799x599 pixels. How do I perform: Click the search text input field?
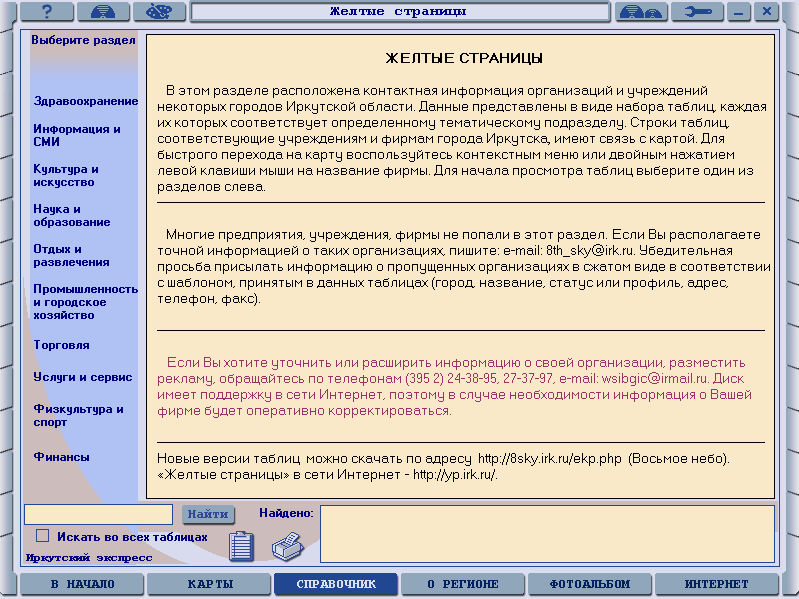coord(98,514)
